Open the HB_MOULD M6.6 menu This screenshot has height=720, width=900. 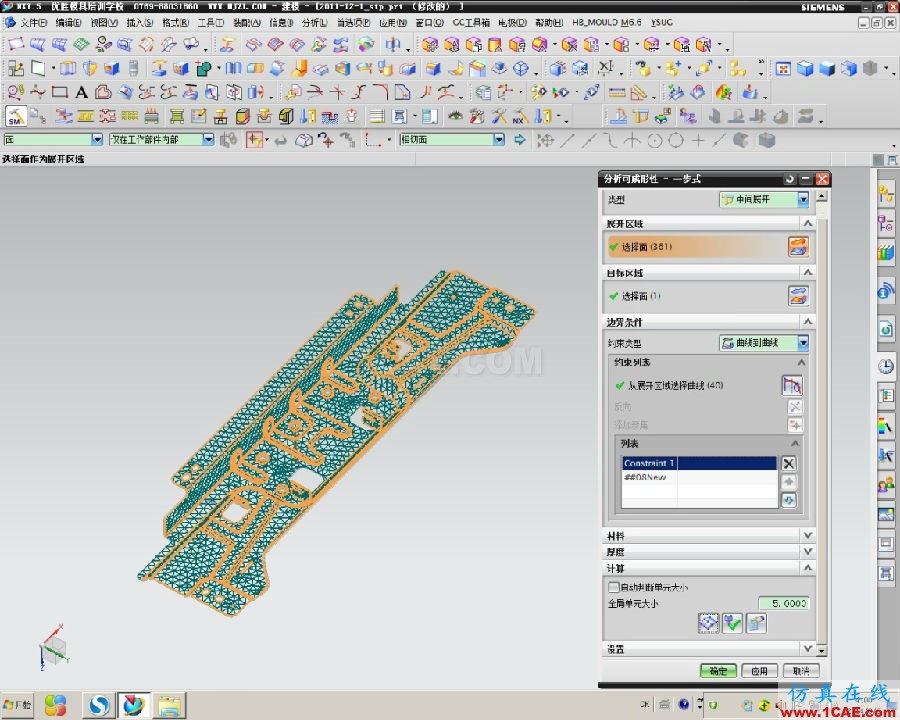pyautogui.click(x=607, y=22)
